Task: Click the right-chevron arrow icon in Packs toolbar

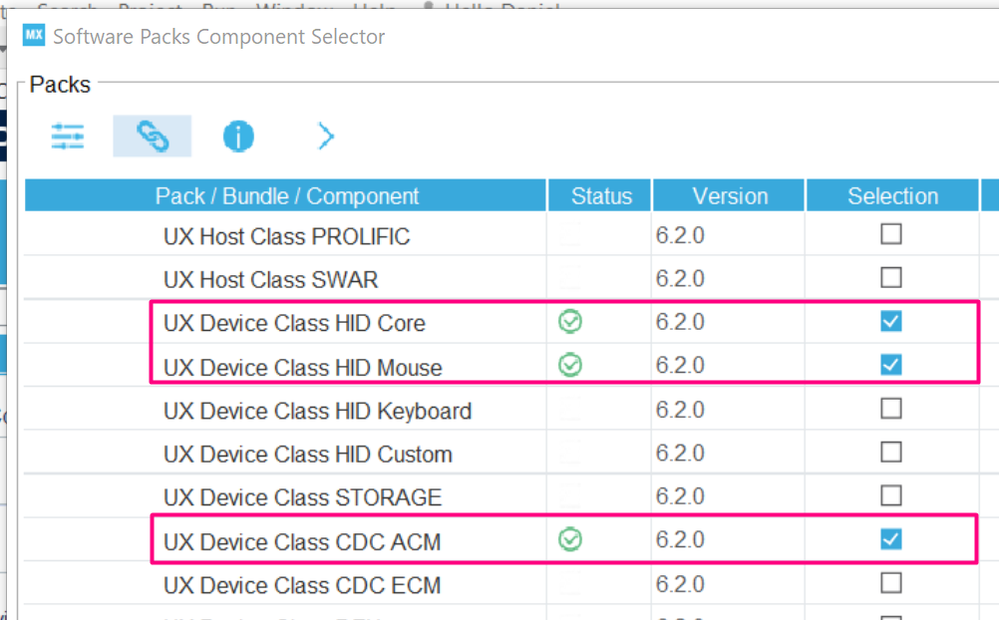Action: click(324, 135)
